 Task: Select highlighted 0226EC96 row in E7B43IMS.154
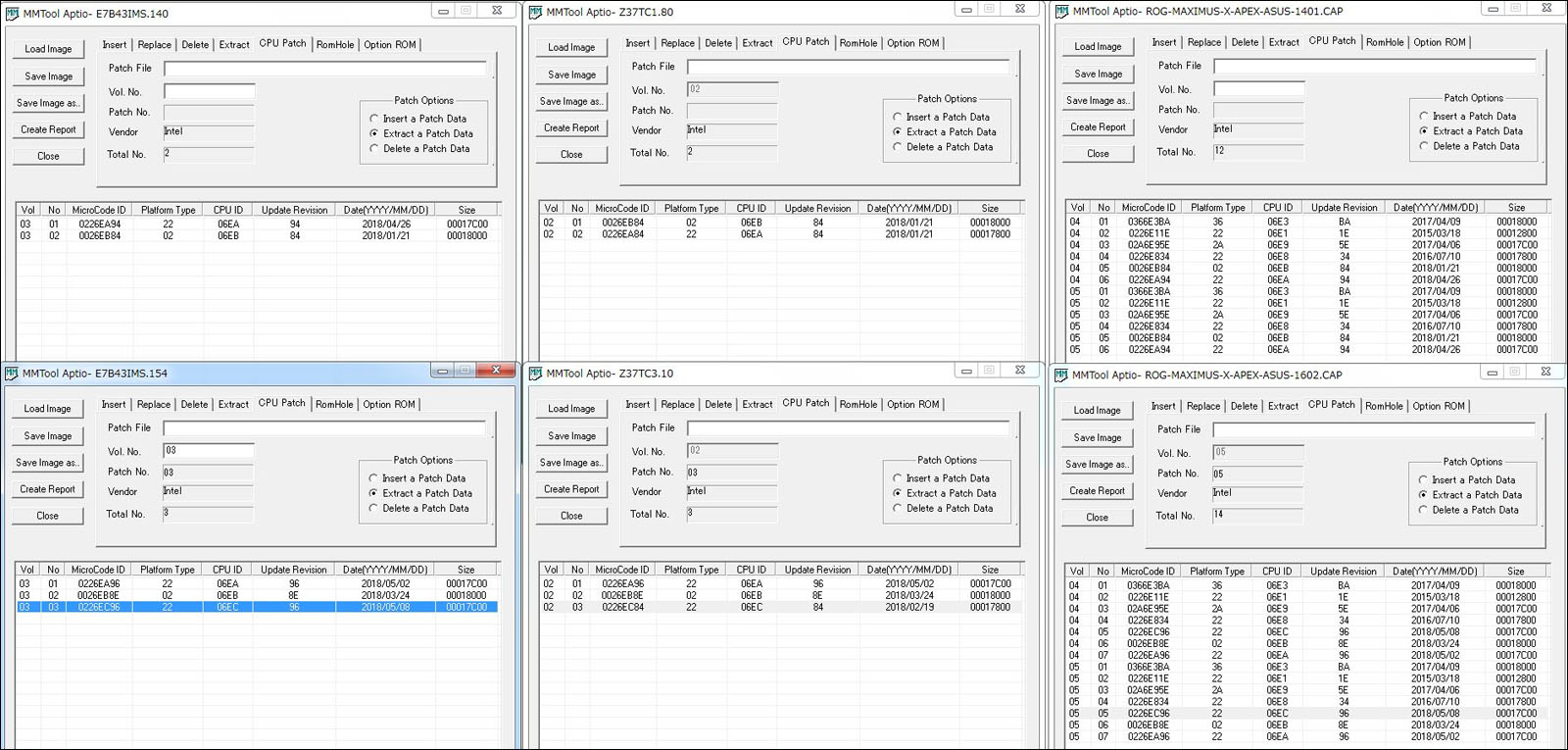[x=257, y=608]
